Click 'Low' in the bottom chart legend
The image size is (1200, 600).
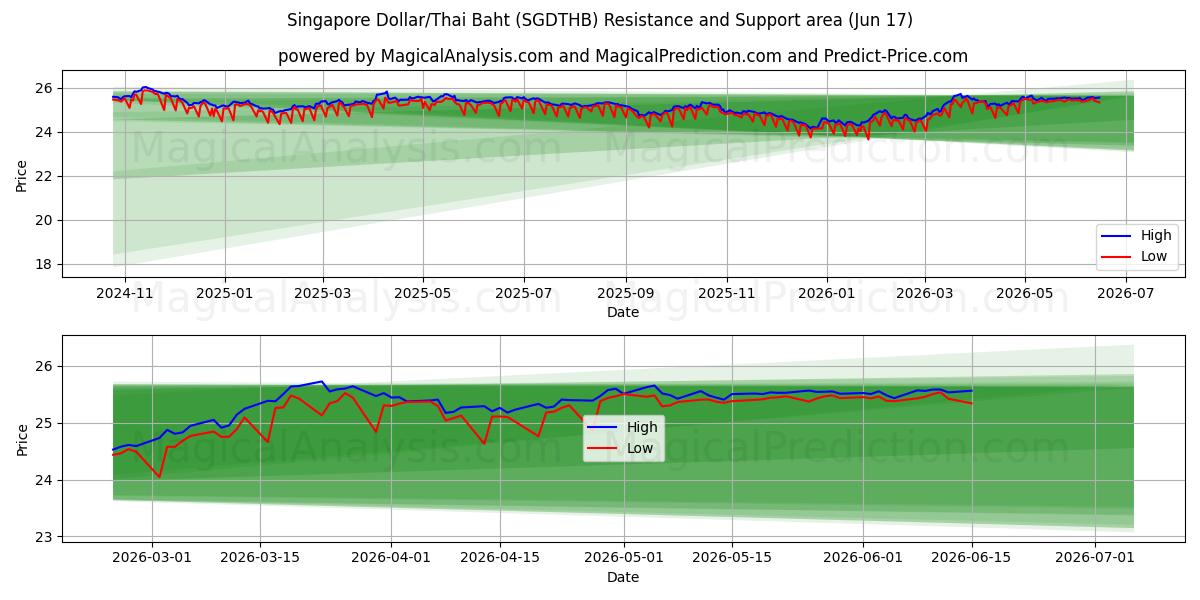pyautogui.click(x=641, y=448)
